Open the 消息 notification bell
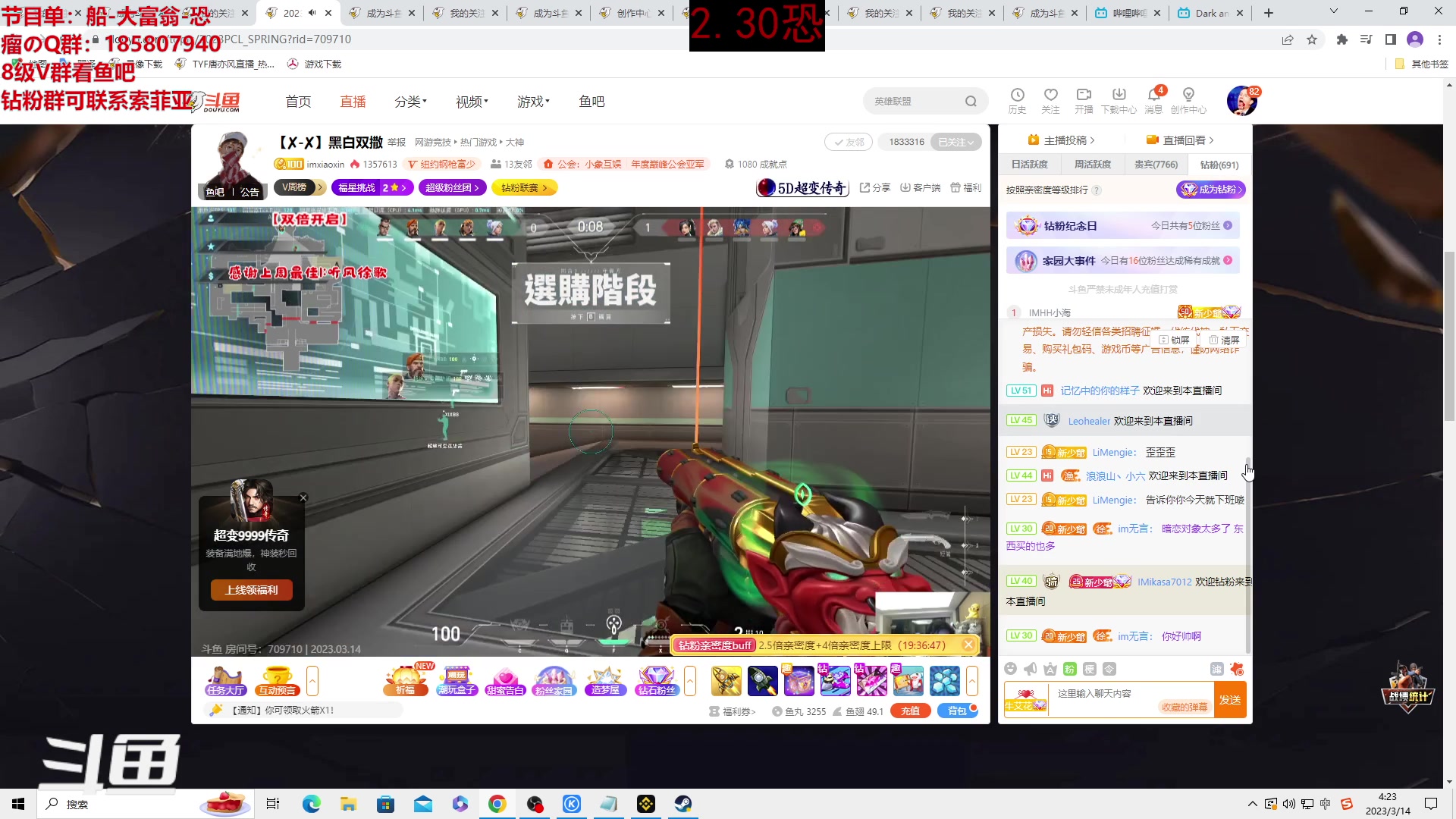Image resolution: width=1456 pixels, height=819 pixels. click(x=1153, y=100)
